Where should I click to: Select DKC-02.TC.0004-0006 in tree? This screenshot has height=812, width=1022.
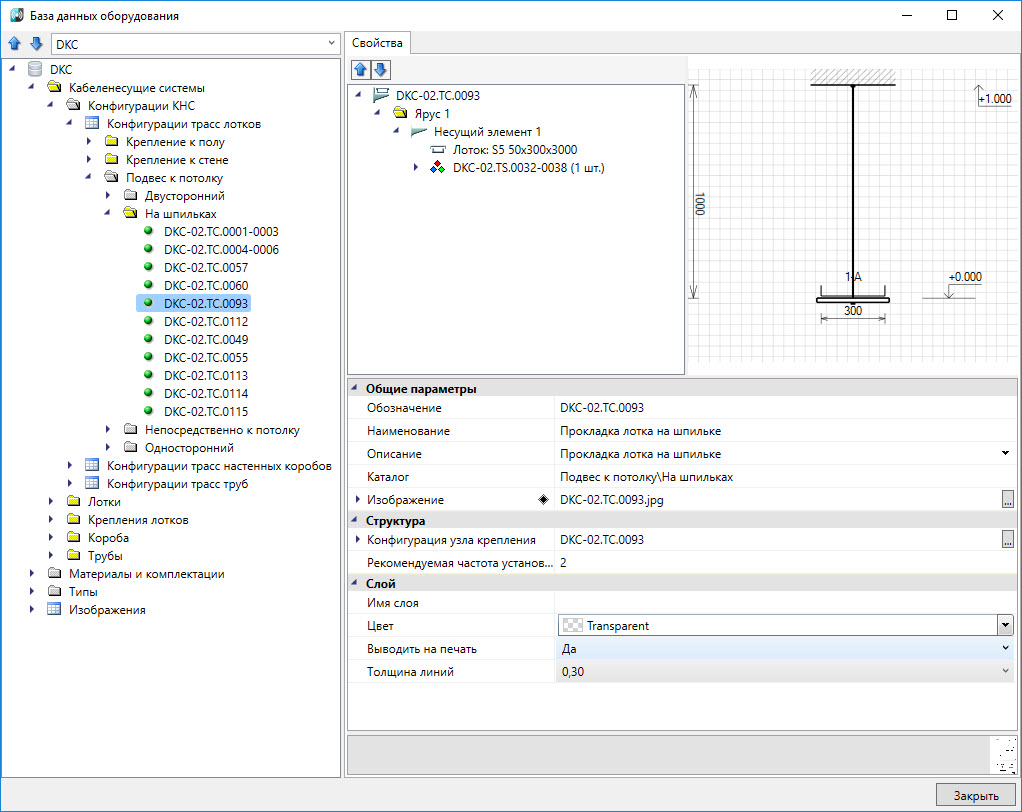coord(221,249)
